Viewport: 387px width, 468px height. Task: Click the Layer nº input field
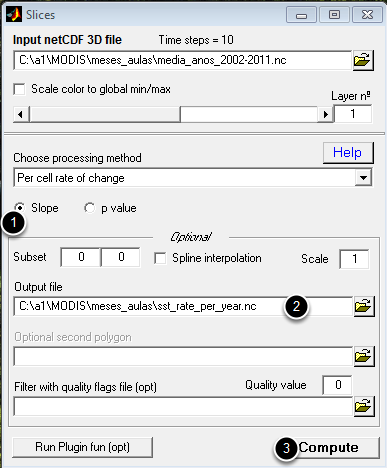(353, 114)
